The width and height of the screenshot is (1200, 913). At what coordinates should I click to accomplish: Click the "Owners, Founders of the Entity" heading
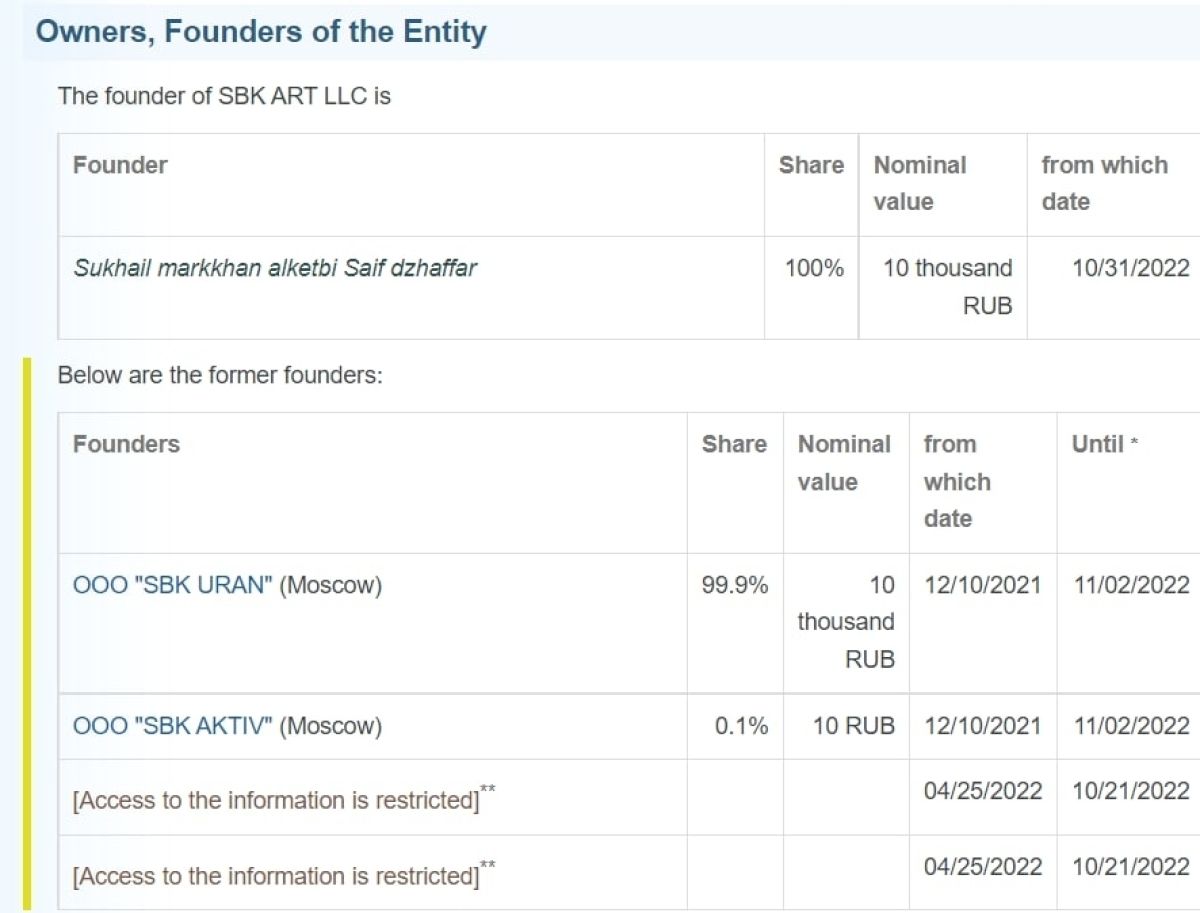click(x=261, y=31)
